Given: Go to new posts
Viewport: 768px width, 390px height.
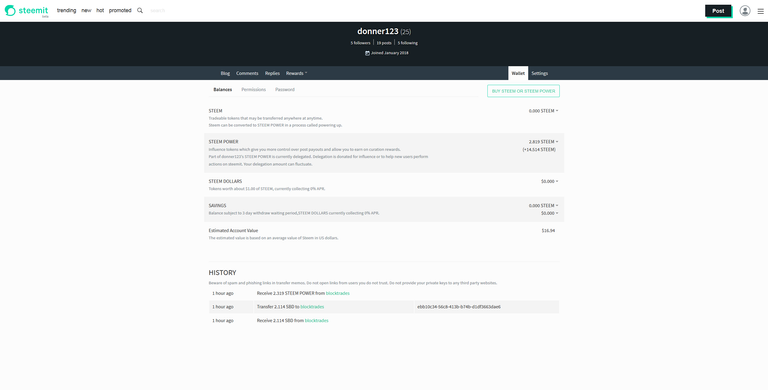Looking at the screenshot, I should click(x=86, y=10).
